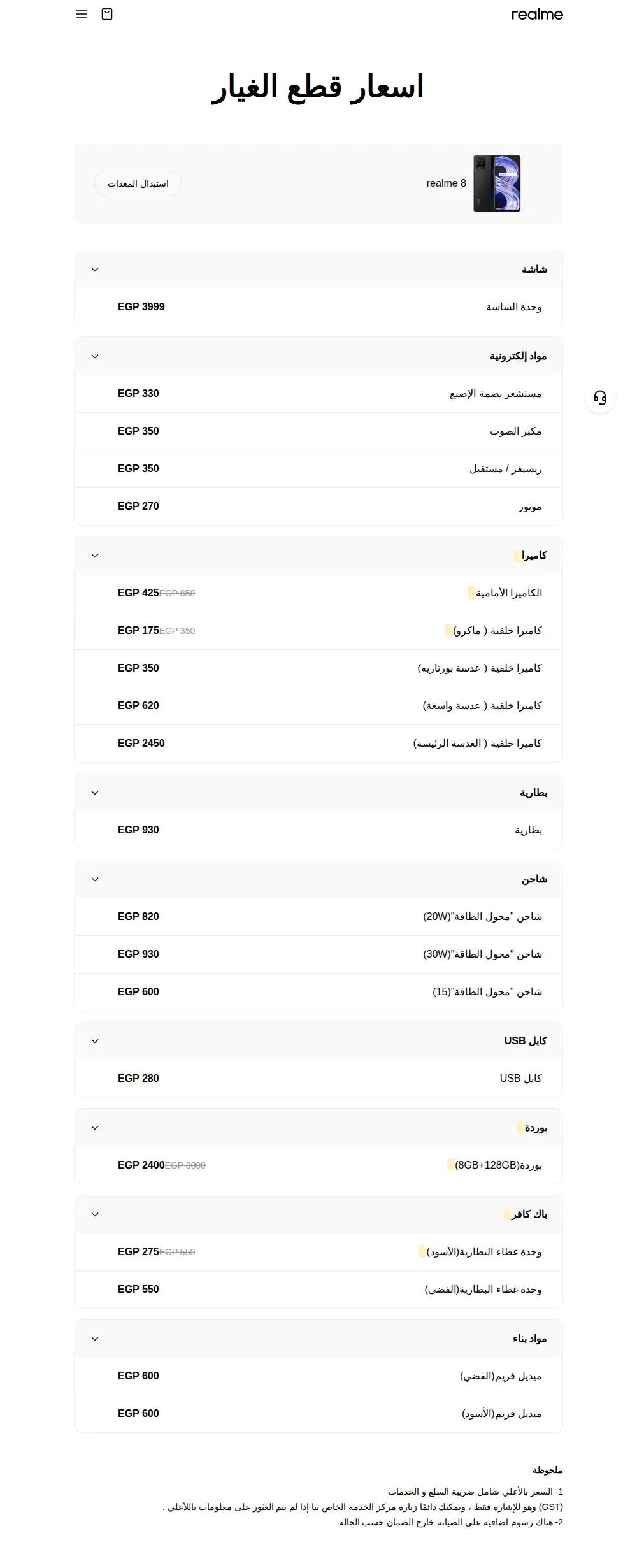Click the بوردة(8GB+128GB) row
Viewport: 637px width, 1568px height.
pos(318,1165)
